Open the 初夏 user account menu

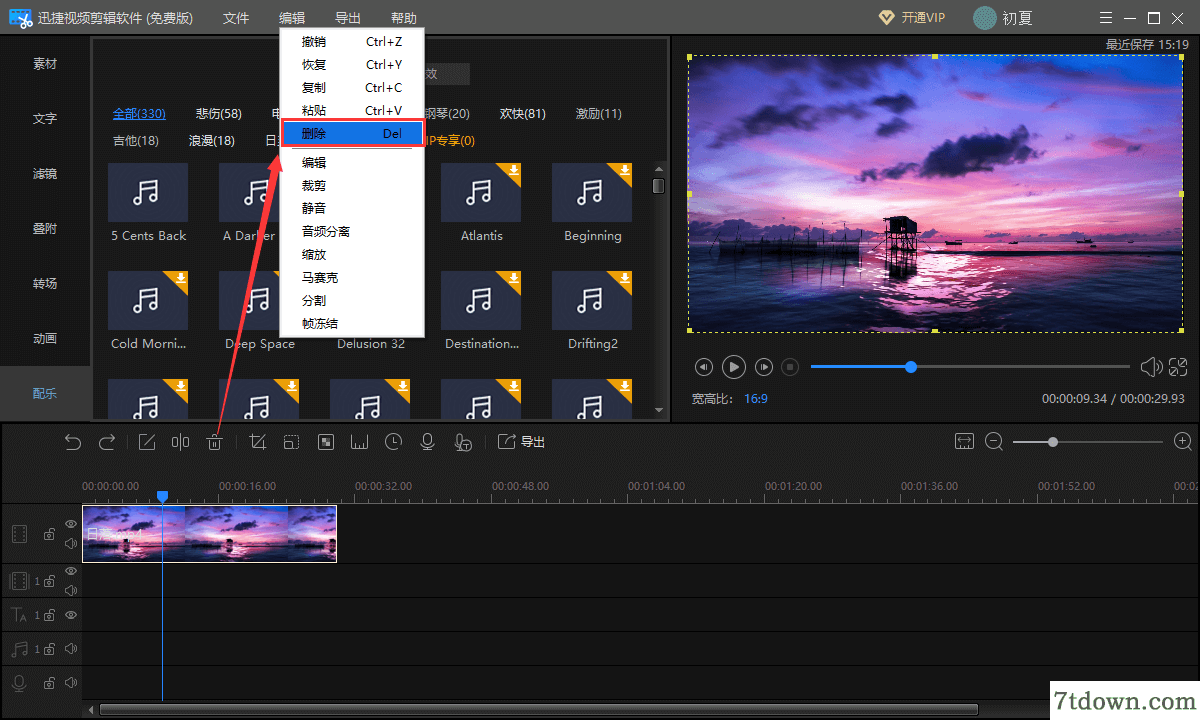(x=1003, y=18)
